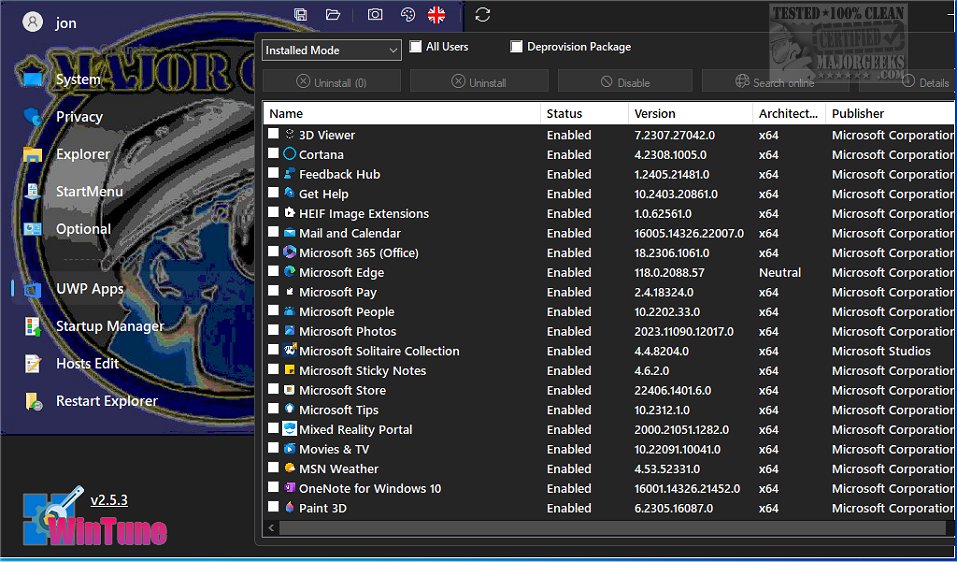Click the horizontal scrollbar under the list
The height and width of the screenshot is (562, 957).
click(x=613, y=527)
